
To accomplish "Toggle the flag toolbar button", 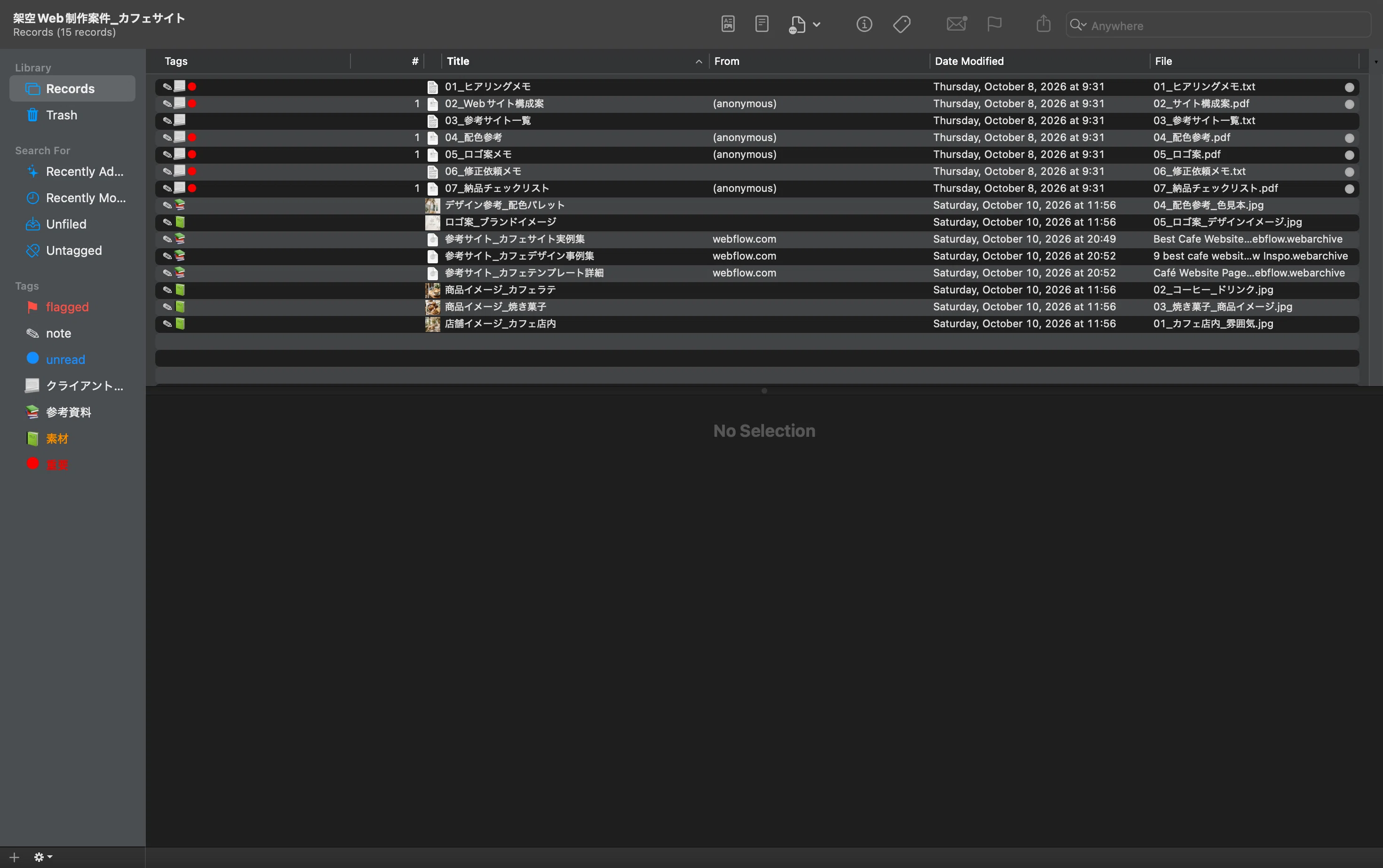I will pyautogui.click(x=994, y=24).
